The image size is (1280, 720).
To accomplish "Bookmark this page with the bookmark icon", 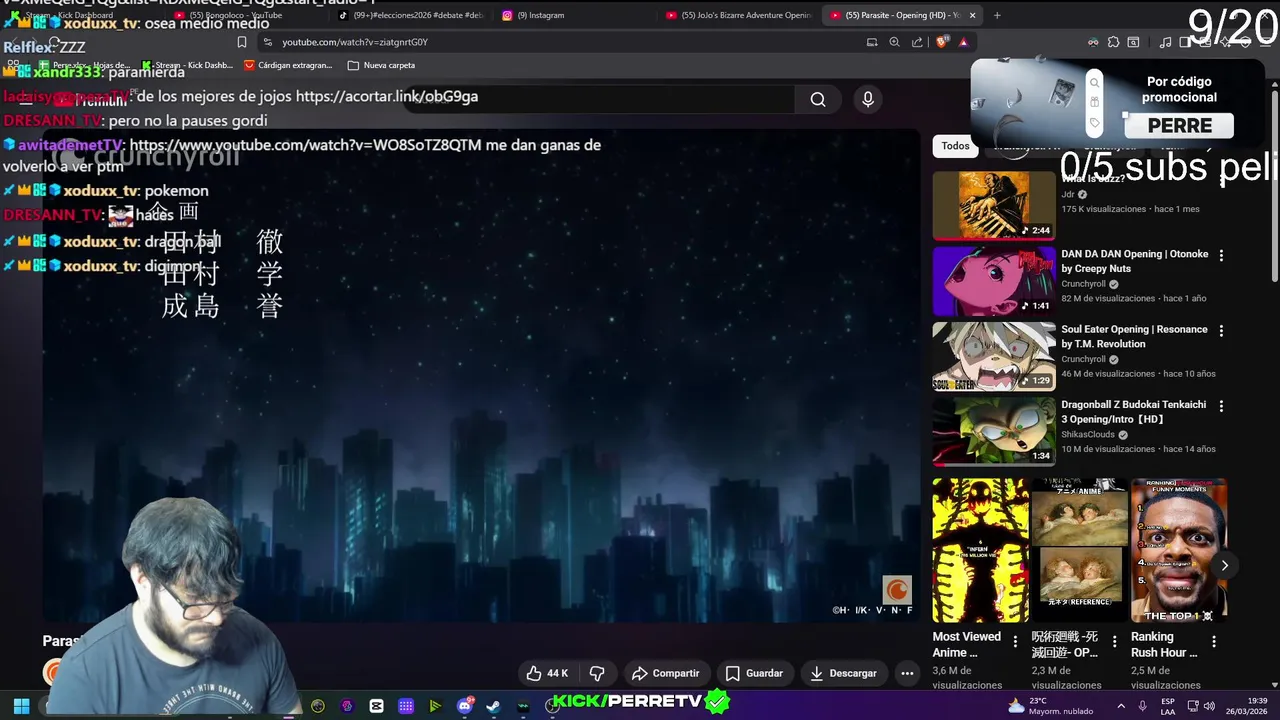I will (x=242, y=42).
